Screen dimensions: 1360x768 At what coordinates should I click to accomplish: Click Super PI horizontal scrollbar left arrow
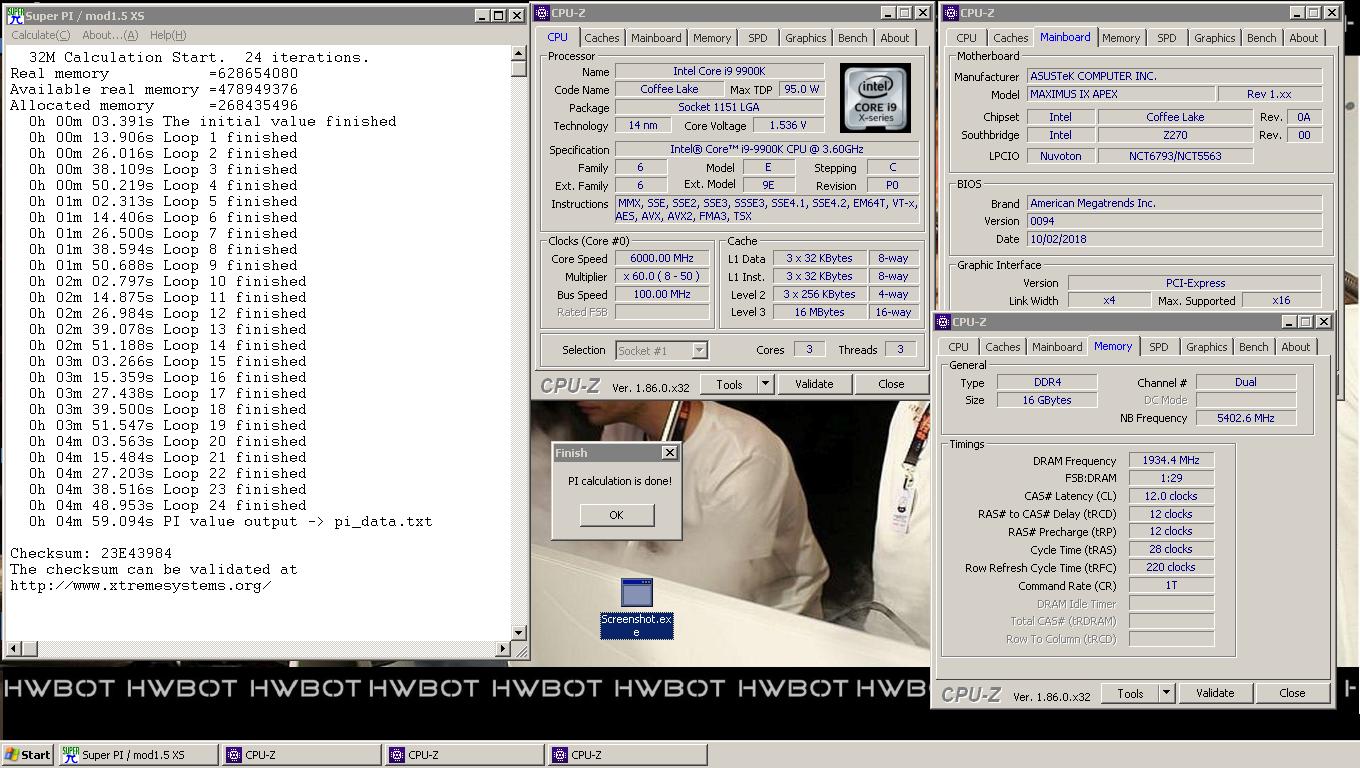click(12, 649)
